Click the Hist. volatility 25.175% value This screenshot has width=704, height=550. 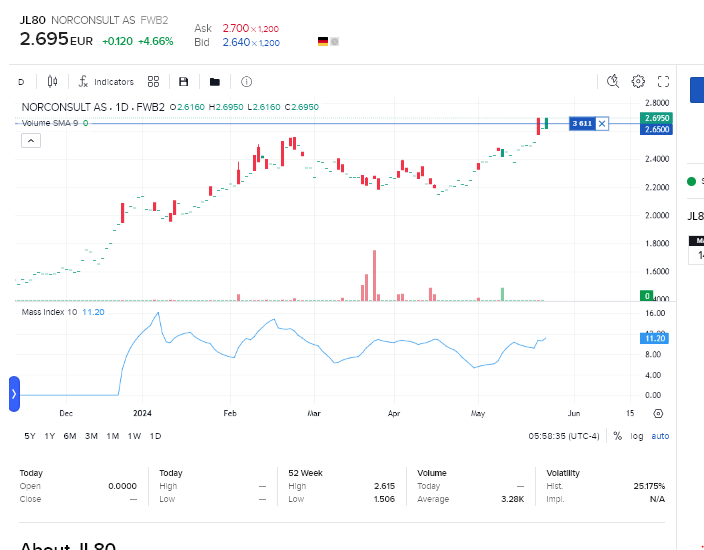click(649, 486)
